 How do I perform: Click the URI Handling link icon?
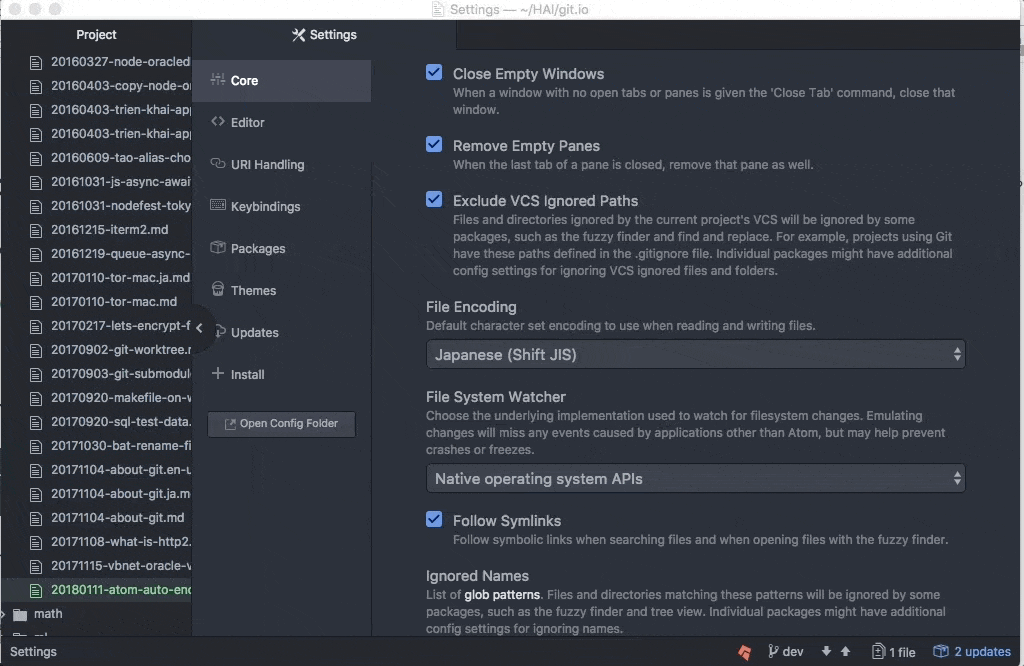point(217,163)
